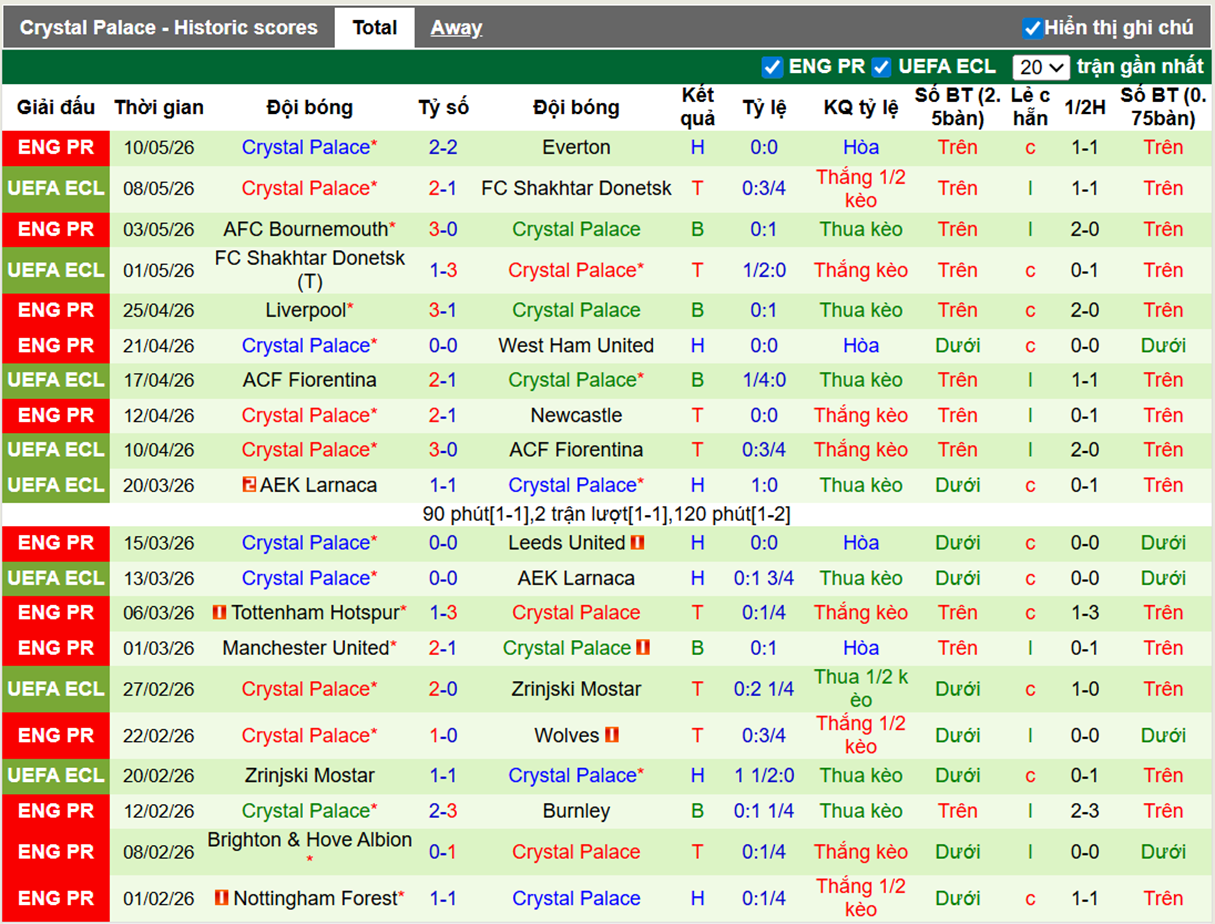The height and width of the screenshot is (924, 1215).
Task: Click the odds 0:1 3/4 in AEK Larnaca row
Action: [x=764, y=578]
